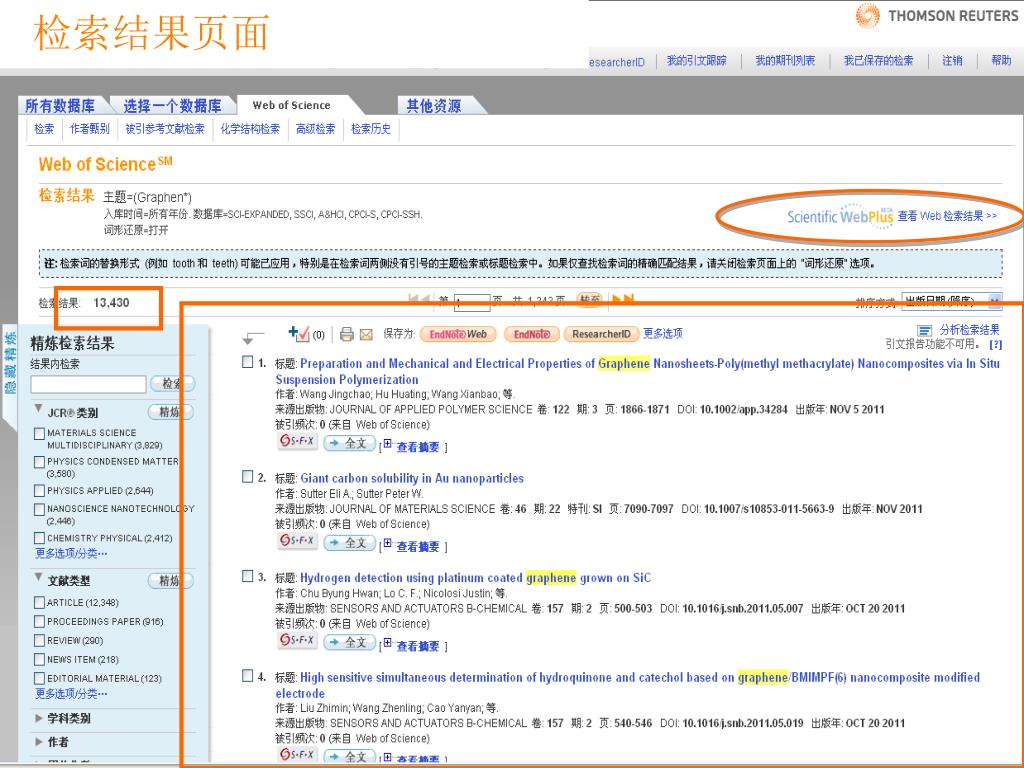Open 被引参考文献检索 sub-tab
The image size is (1024, 768).
coord(165,129)
